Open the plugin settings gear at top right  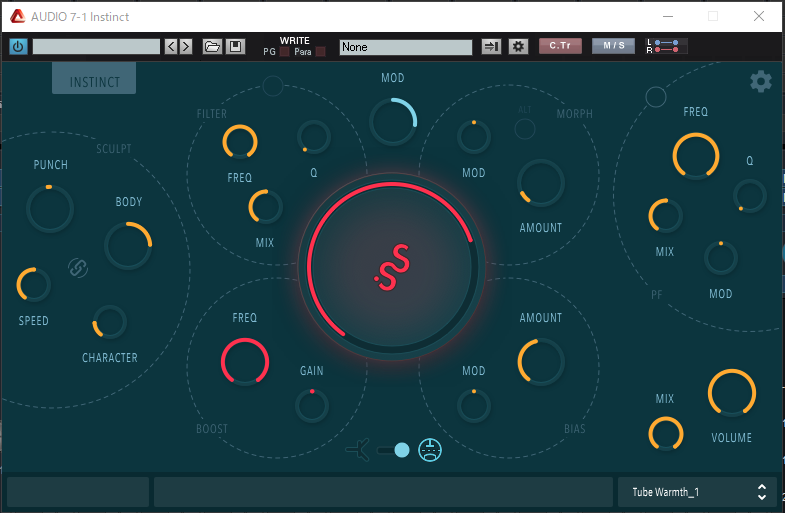tap(760, 82)
